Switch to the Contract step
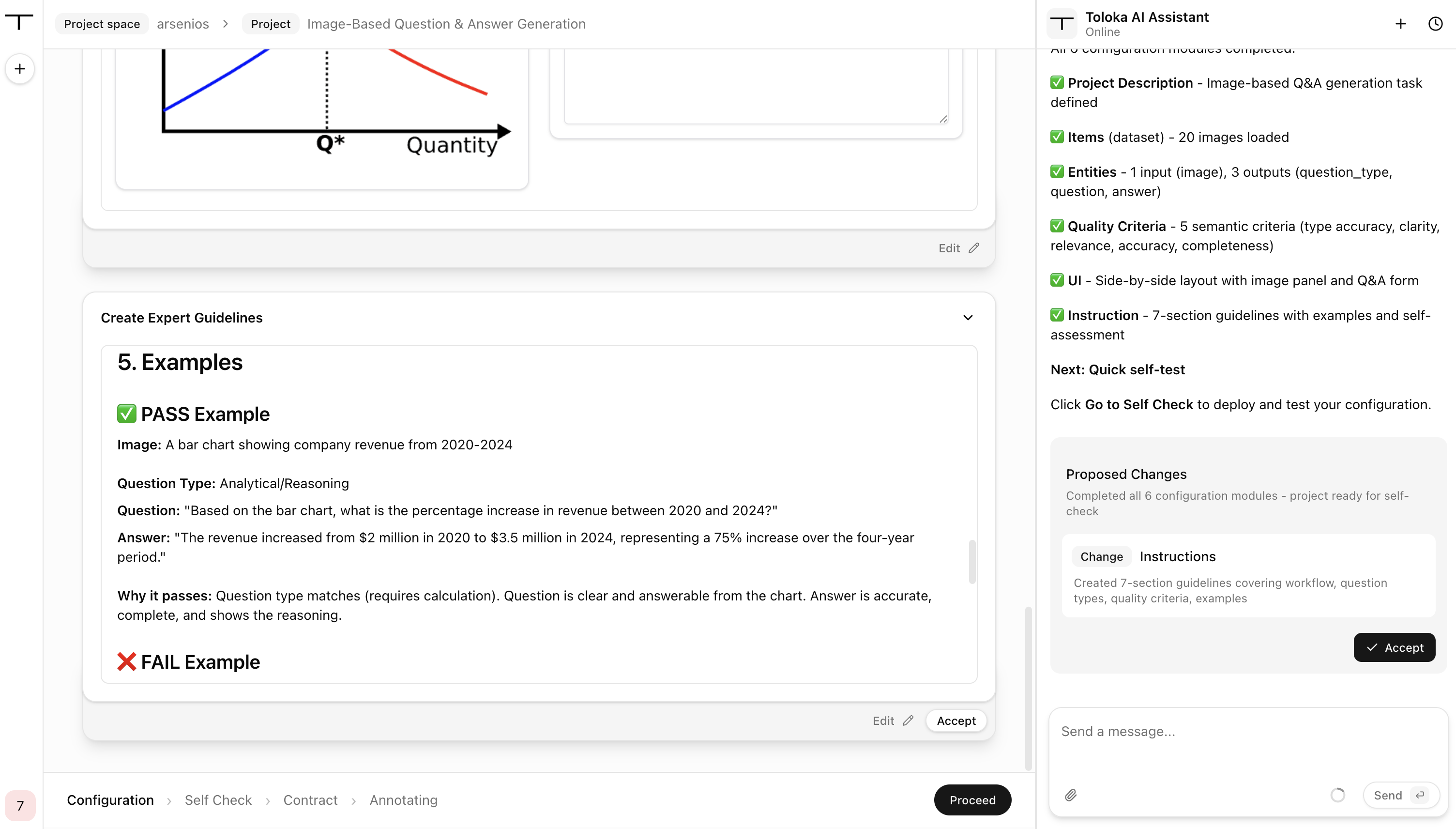Screen dimensions: 1456x829 pos(310,800)
